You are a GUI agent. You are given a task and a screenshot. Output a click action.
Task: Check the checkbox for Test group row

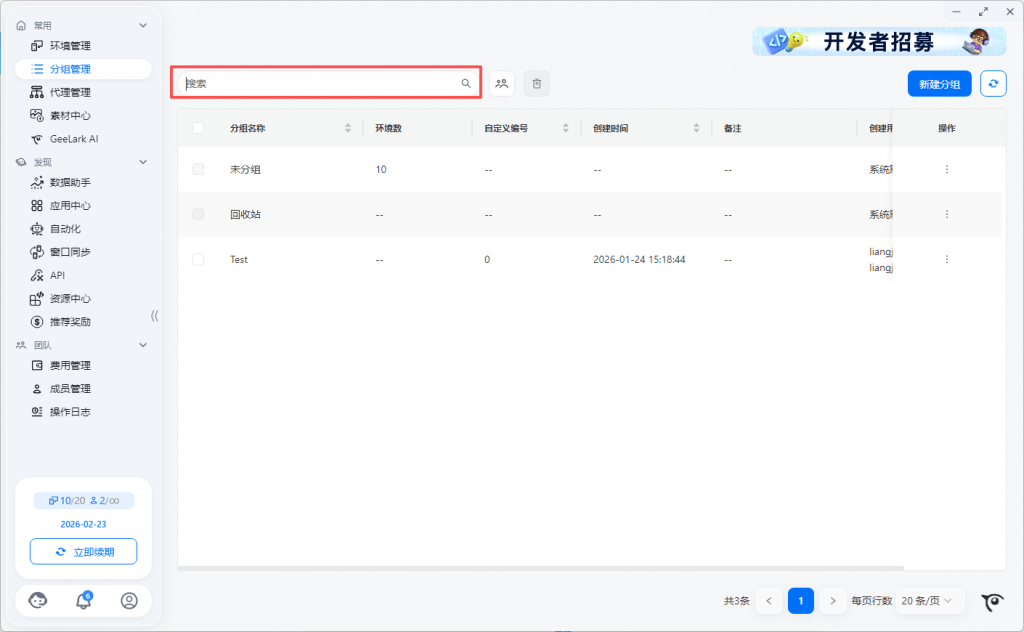pyautogui.click(x=198, y=259)
